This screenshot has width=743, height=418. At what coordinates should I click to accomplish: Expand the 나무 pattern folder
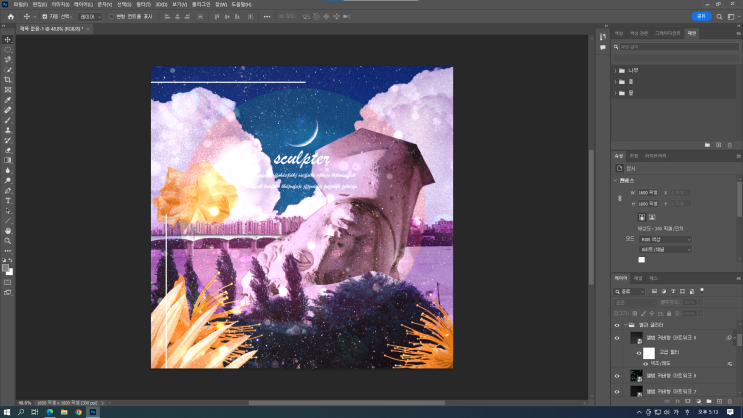click(x=615, y=71)
